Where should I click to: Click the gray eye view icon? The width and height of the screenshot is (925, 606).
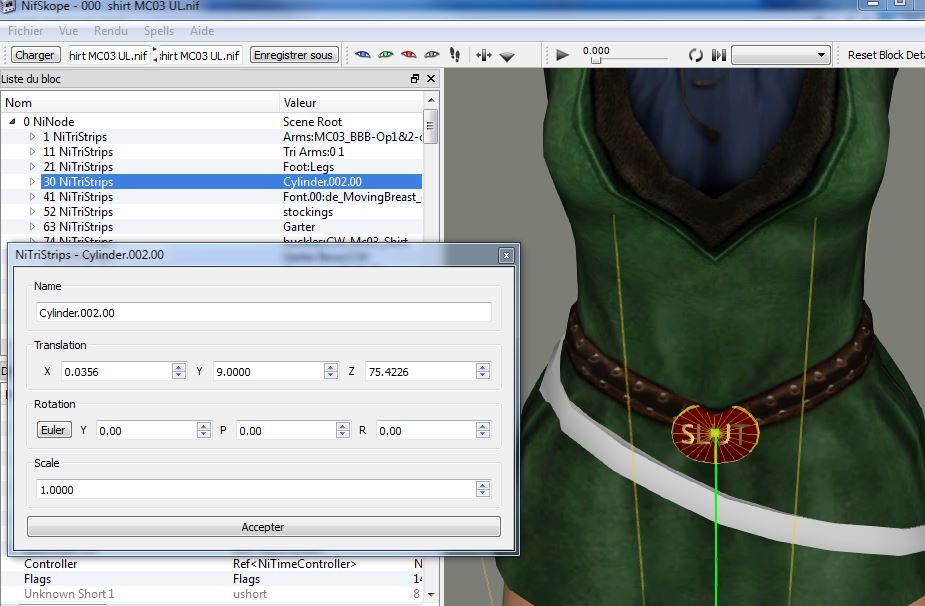[x=432, y=55]
